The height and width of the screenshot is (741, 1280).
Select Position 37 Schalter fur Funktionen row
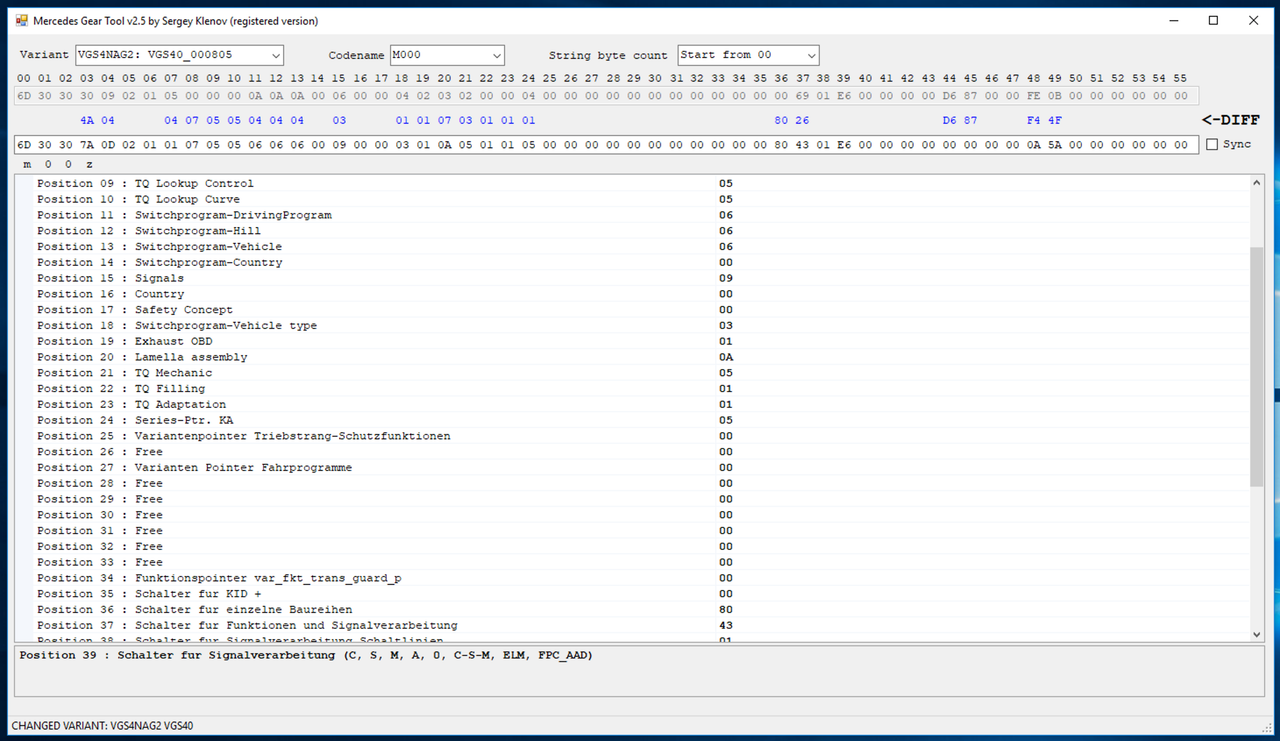[632, 626]
